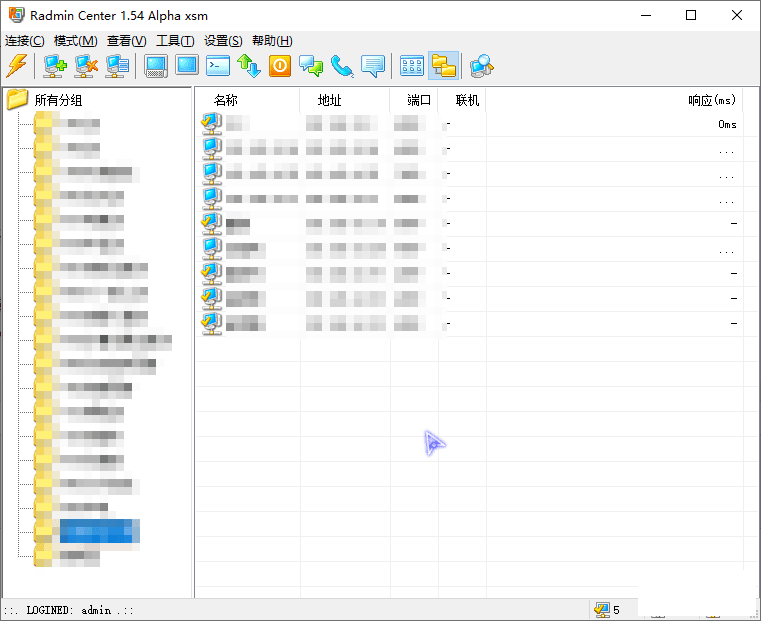The height and width of the screenshot is (621, 761).
Task: Click the Send Message blue note bubble icon
Action: (x=373, y=65)
